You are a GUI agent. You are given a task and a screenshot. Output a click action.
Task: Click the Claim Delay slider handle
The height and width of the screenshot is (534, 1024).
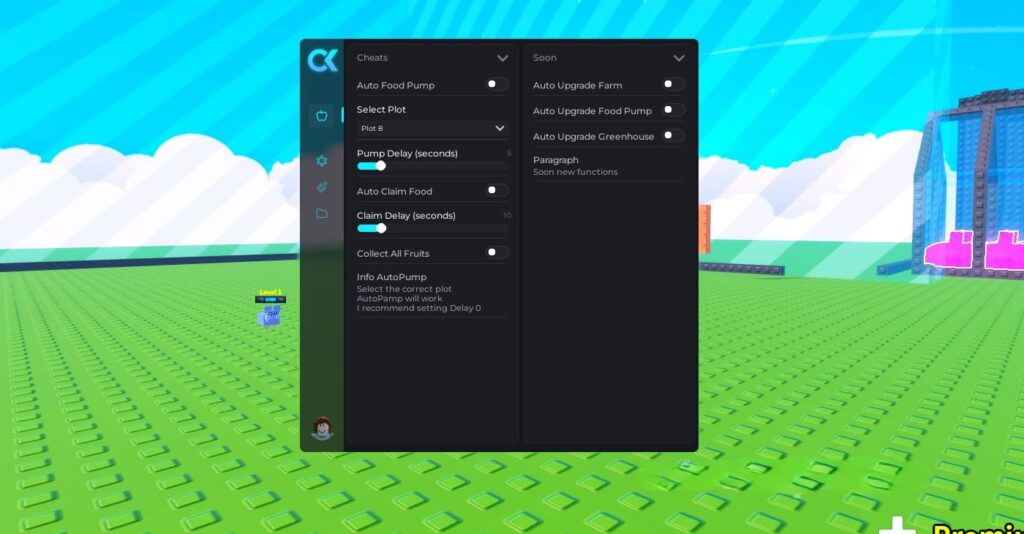(x=381, y=228)
